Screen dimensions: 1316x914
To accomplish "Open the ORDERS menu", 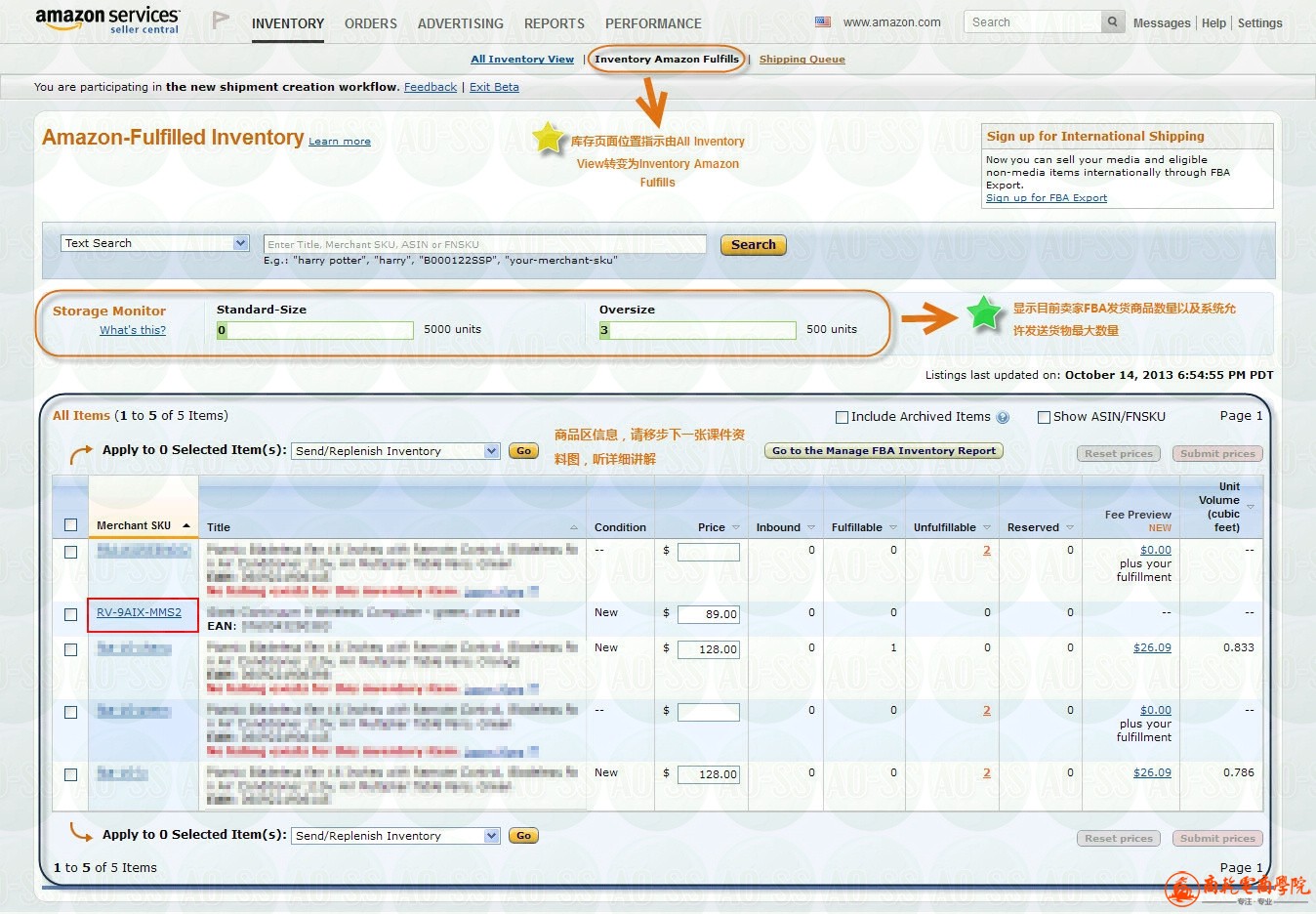I will (x=371, y=23).
